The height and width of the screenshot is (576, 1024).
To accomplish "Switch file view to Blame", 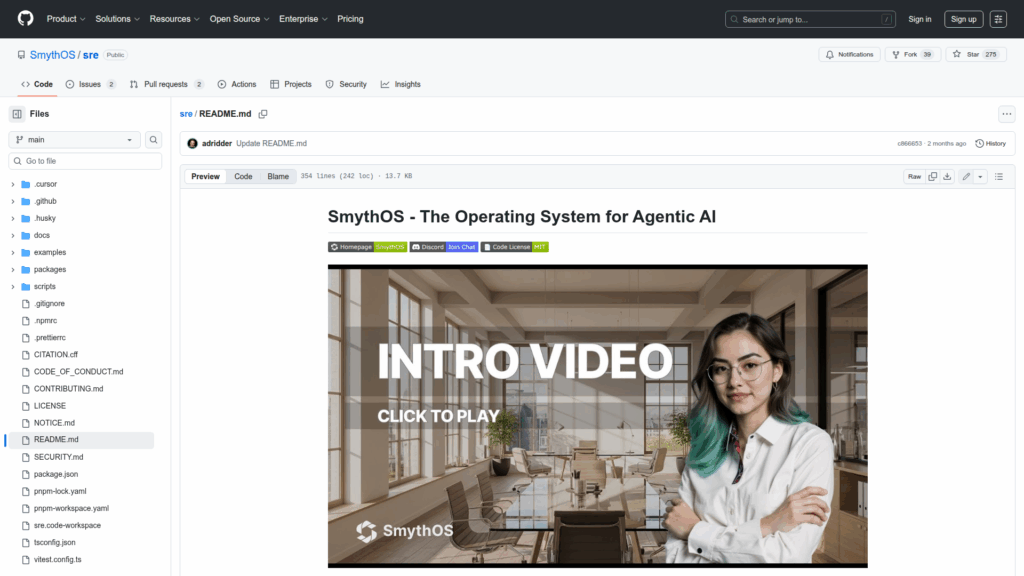I will [x=278, y=176].
